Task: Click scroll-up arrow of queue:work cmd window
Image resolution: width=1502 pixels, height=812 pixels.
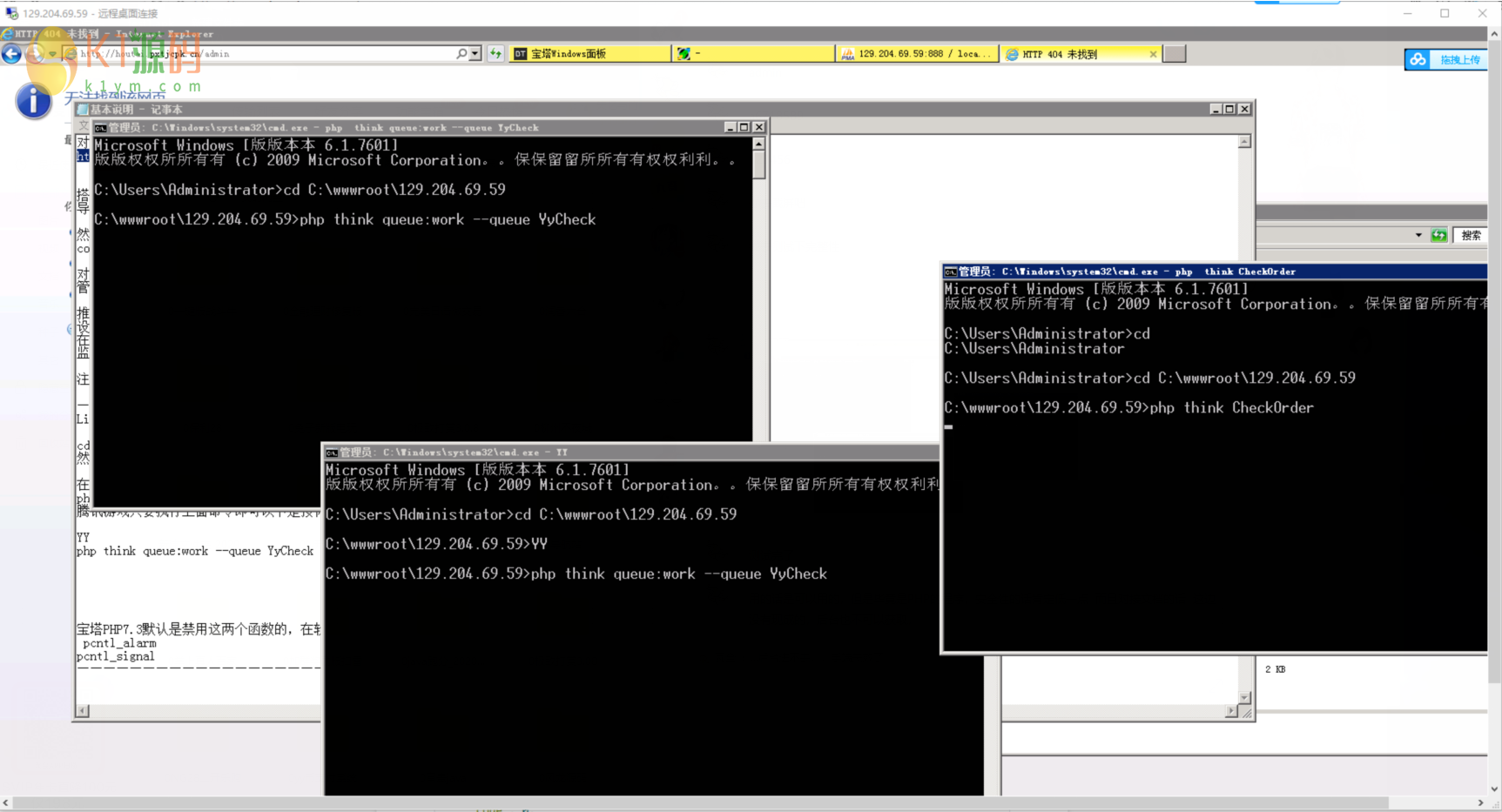Action: (x=759, y=144)
